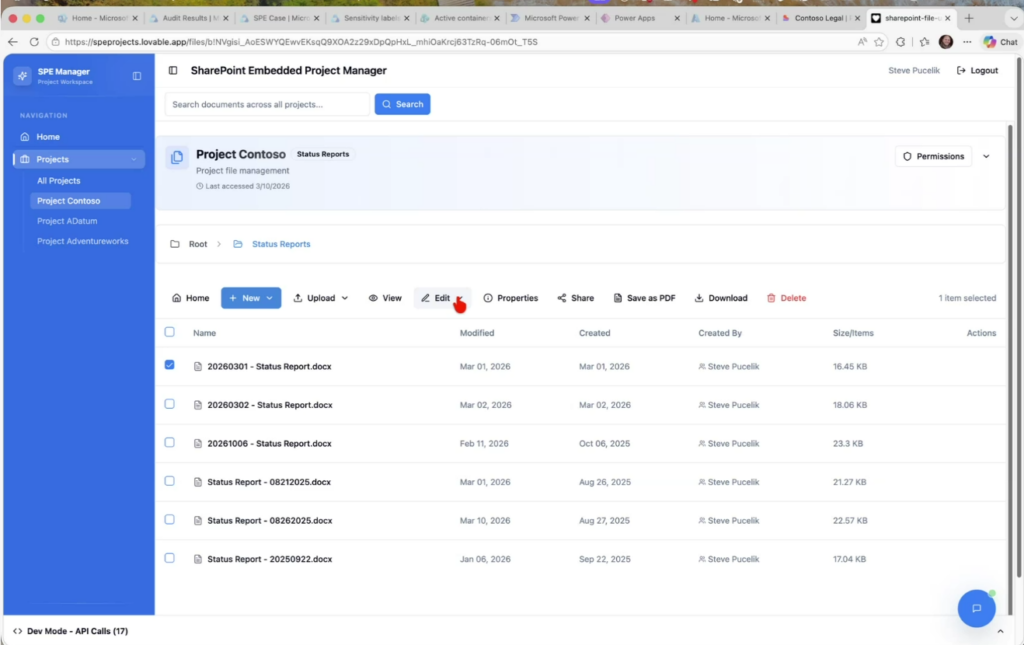
Task: Check the 20260302 - Status Report.docx checkbox
Action: (169, 404)
